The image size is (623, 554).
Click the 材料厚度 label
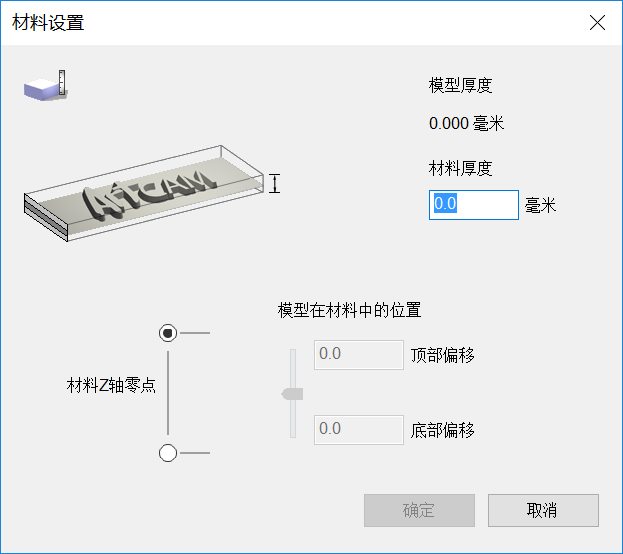(460, 169)
